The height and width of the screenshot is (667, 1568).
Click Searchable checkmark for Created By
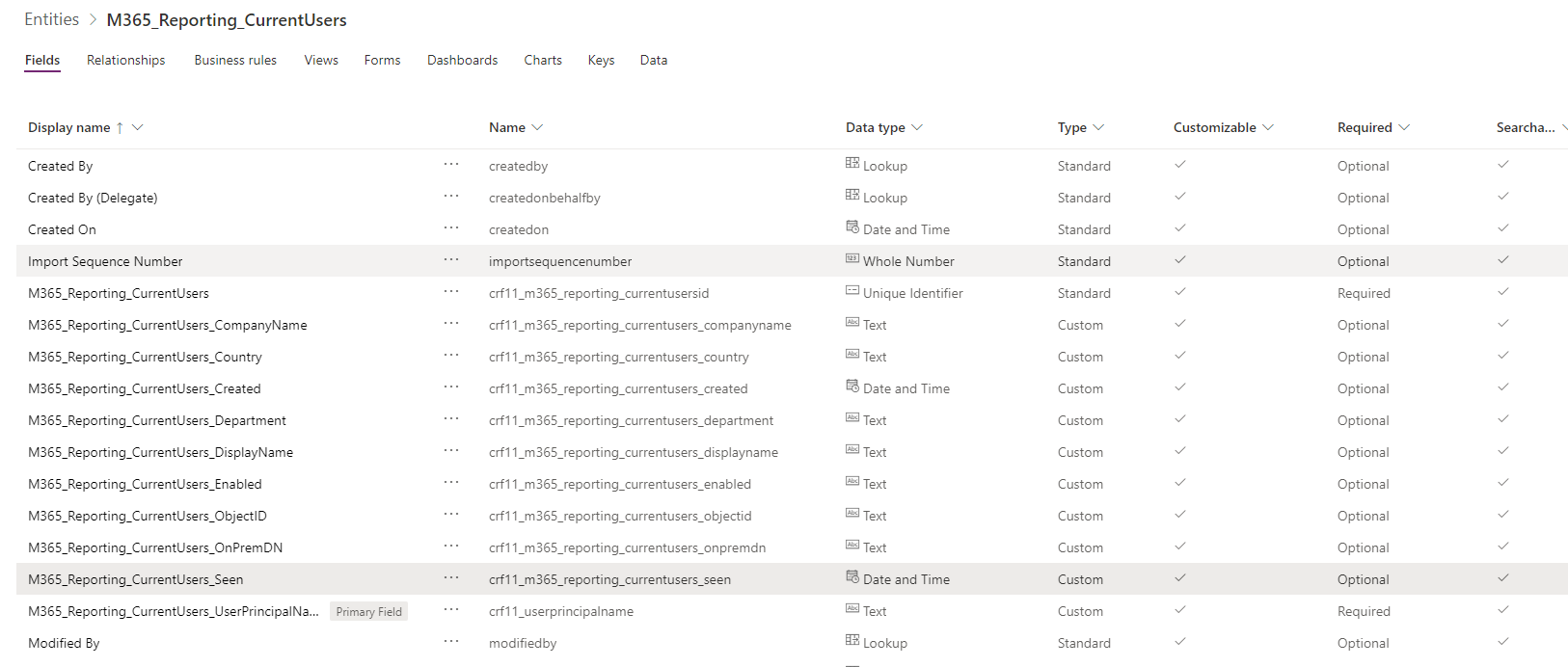coord(1503,165)
